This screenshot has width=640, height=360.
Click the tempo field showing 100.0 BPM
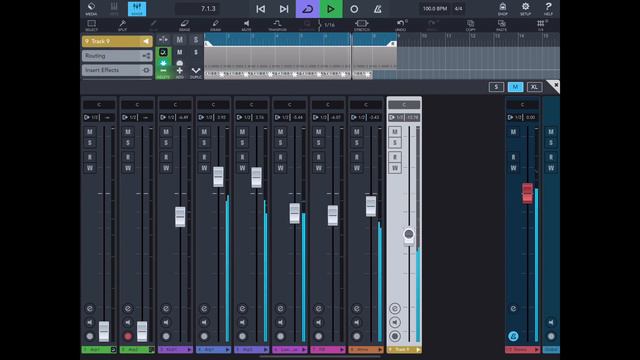pyautogui.click(x=435, y=9)
